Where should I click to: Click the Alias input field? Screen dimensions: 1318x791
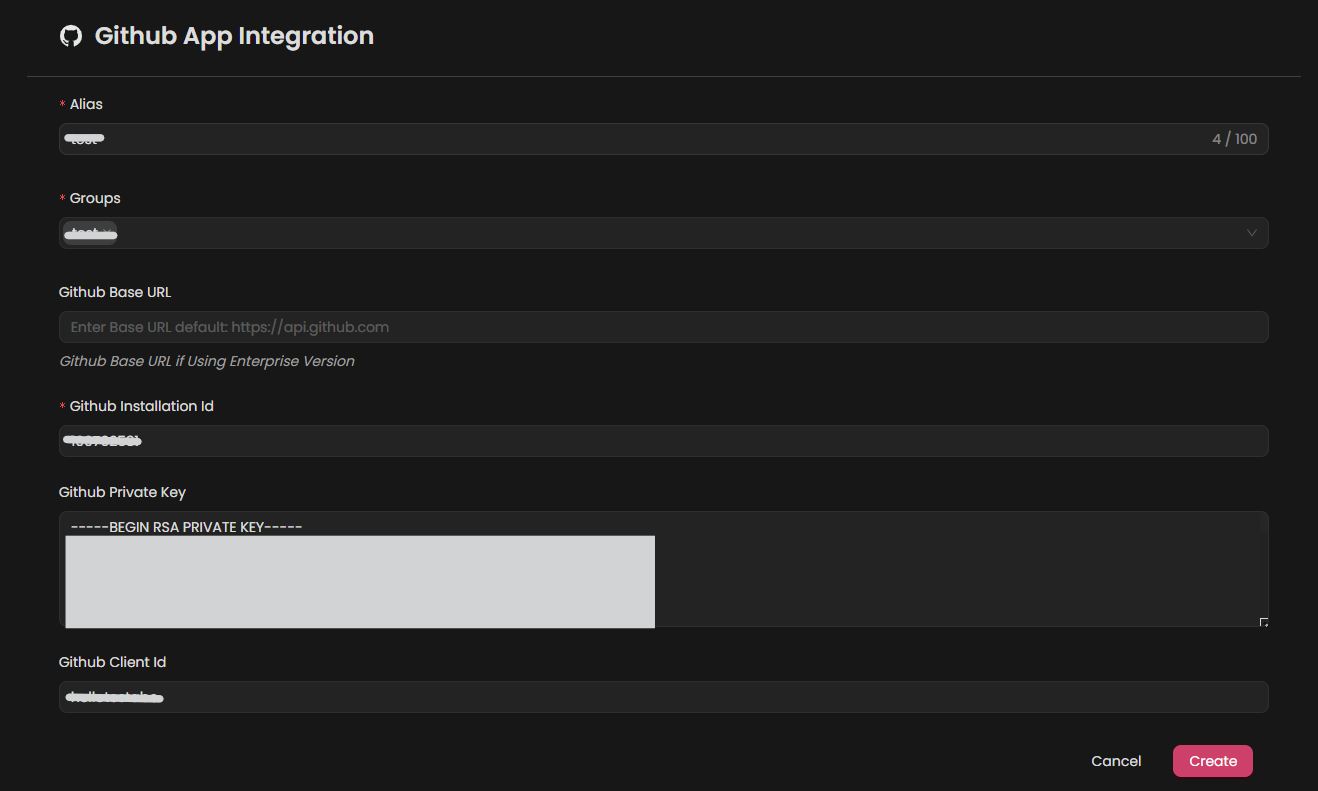(663, 139)
